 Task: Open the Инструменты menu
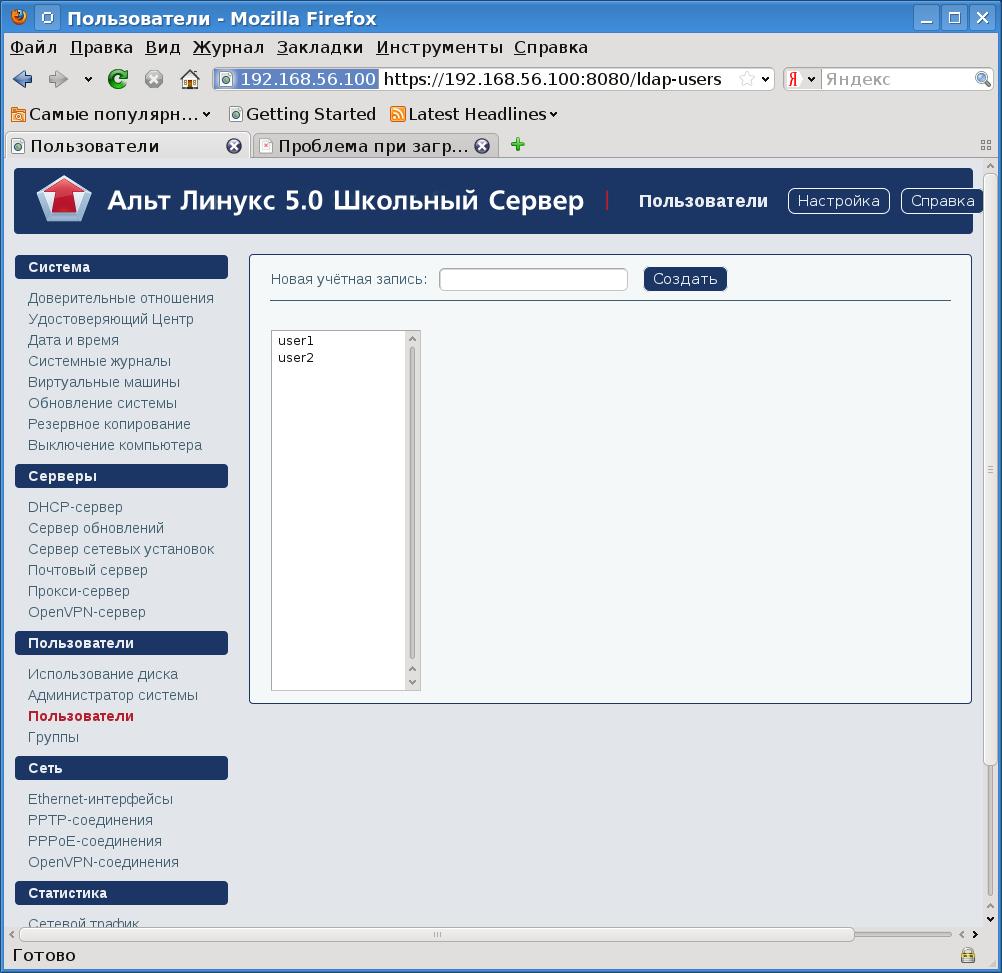point(439,47)
